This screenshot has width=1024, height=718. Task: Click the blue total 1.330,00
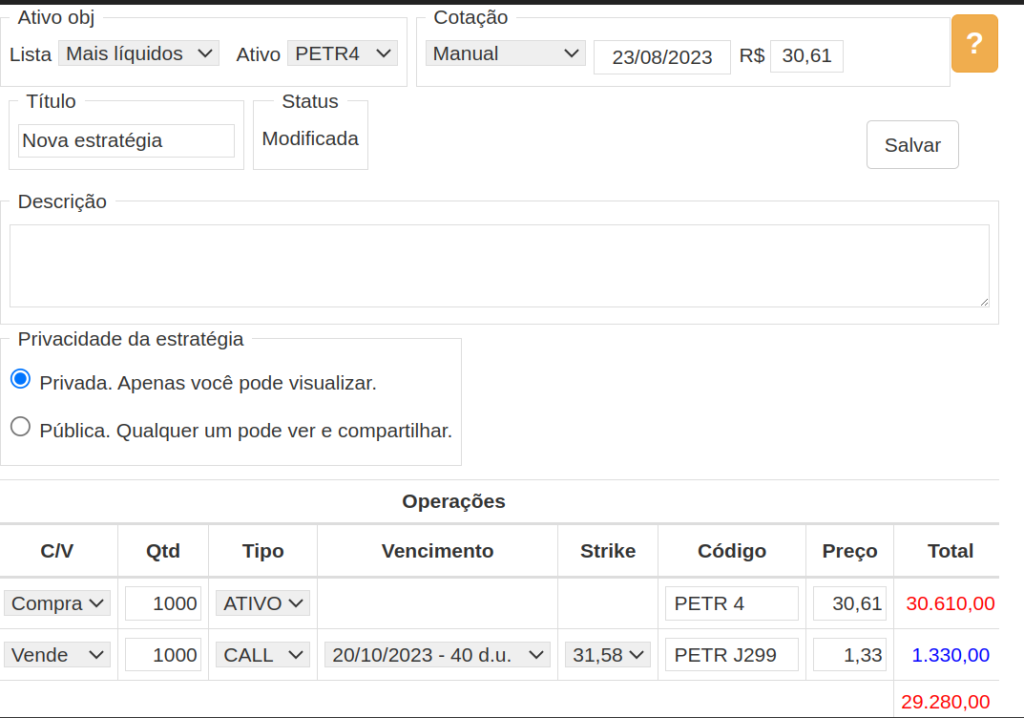point(950,655)
